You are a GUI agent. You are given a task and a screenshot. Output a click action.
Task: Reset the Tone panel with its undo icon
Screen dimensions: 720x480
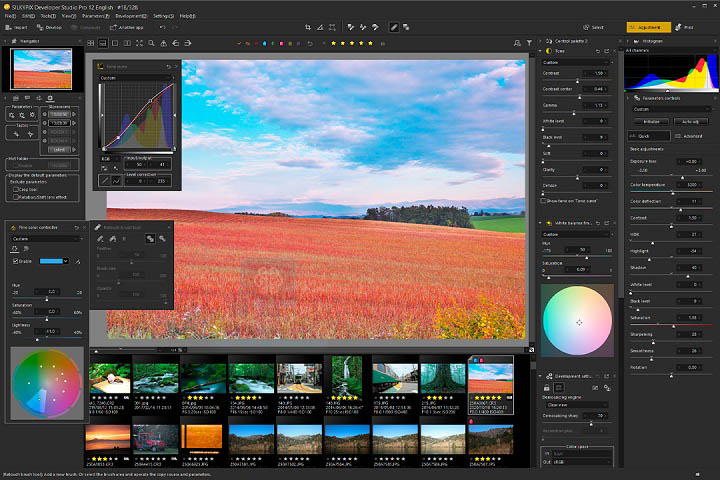(x=597, y=51)
